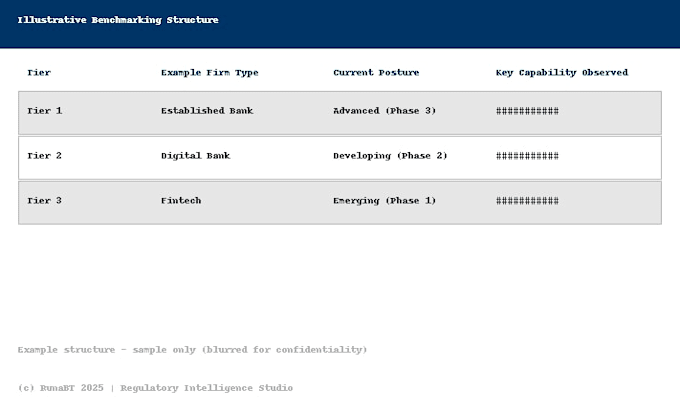
Task: Click the Fintech cell
Action: coord(181,201)
